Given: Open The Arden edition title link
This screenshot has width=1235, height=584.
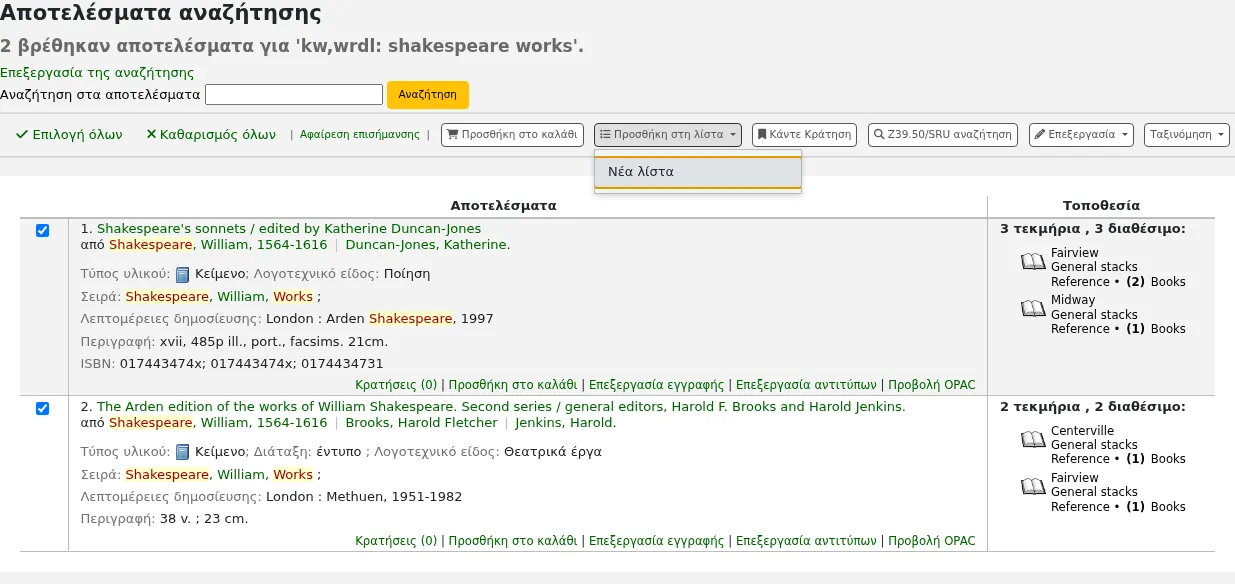Looking at the screenshot, I should (x=501, y=407).
